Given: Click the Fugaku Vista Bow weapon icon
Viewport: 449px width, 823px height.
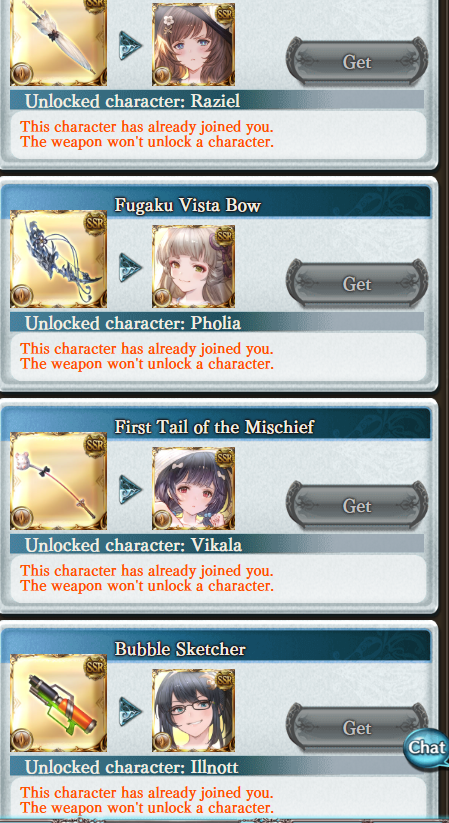Looking at the screenshot, I should coord(58,259).
